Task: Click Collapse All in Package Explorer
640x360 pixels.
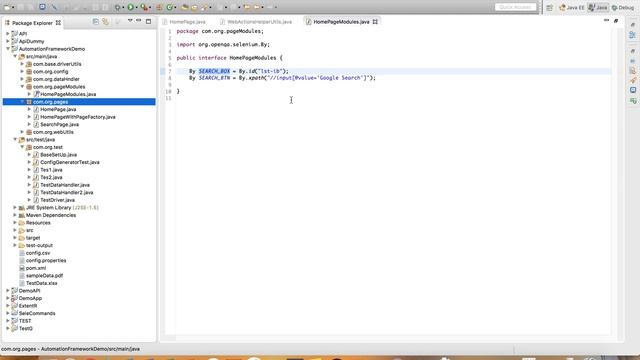Action: [96, 22]
